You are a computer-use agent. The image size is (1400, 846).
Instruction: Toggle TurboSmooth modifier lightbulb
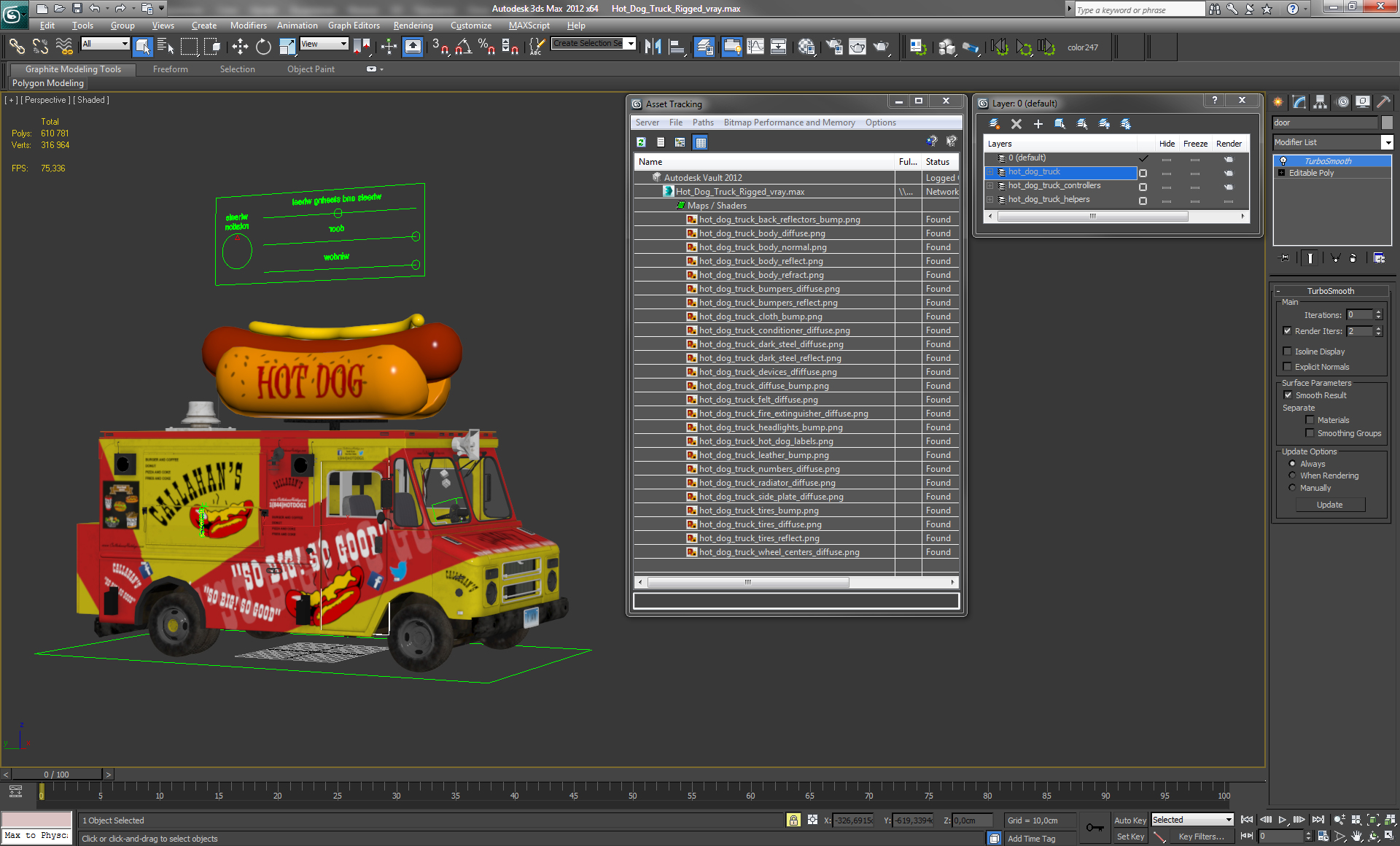pos(1283,161)
